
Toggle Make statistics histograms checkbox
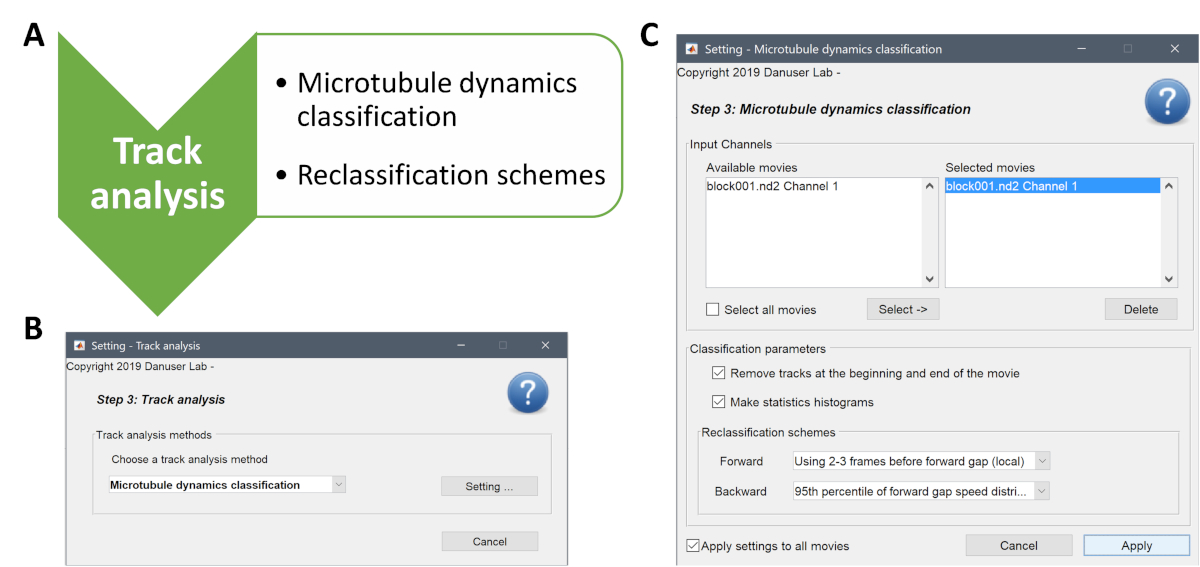pyautogui.click(x=718, y=402)
